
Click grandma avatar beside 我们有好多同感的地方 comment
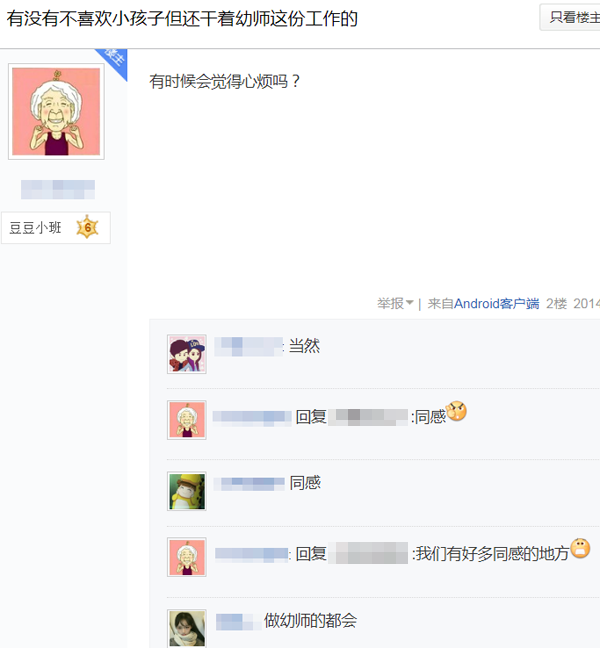187,557
